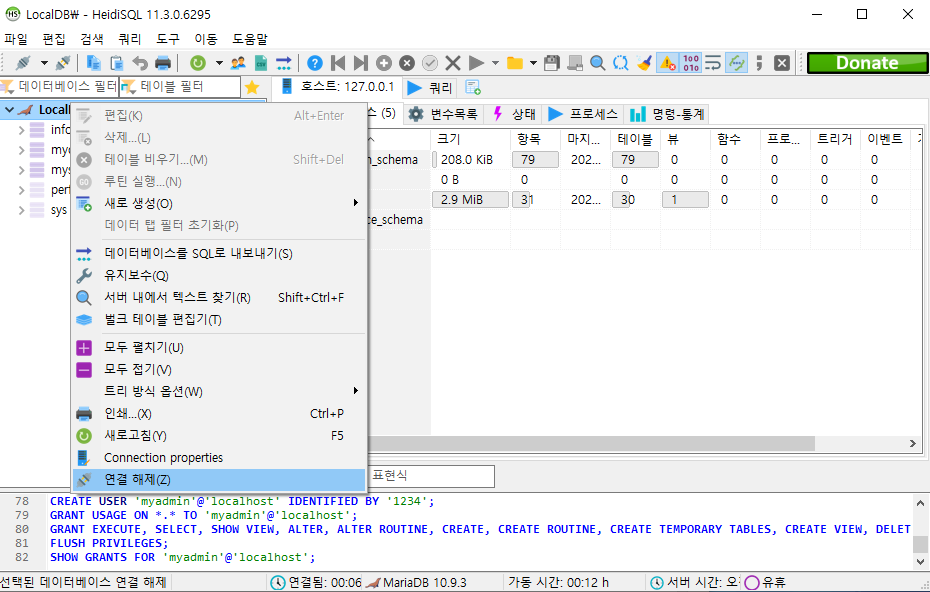Expand the perf database tree node

[x=21, y=190]
